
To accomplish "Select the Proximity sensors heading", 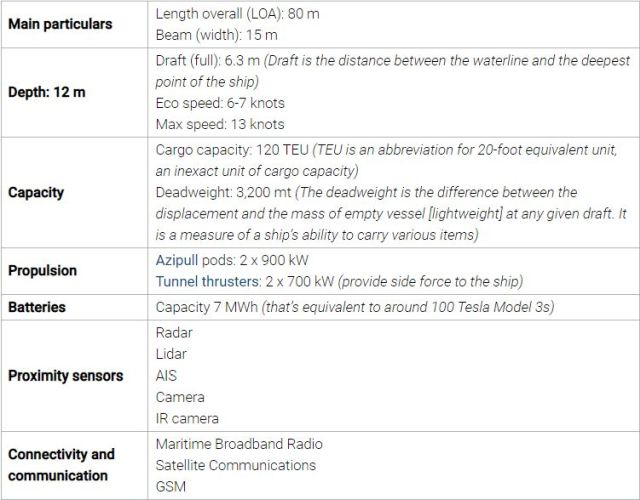I will [x=65, y=376].
